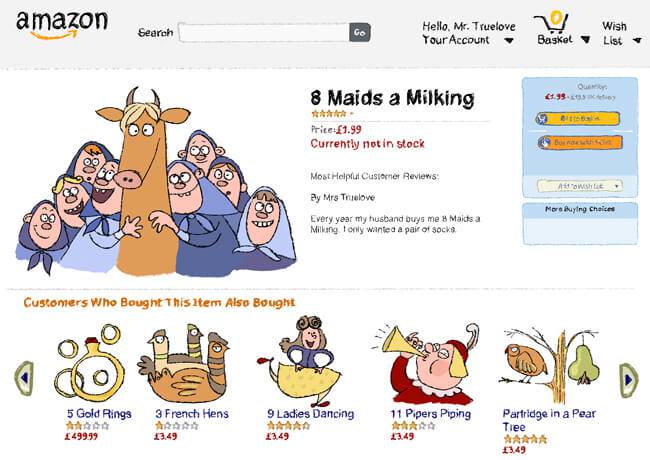Click the Go search button
The width and height of the screenshot is (650, 460).
coord(360,32)
